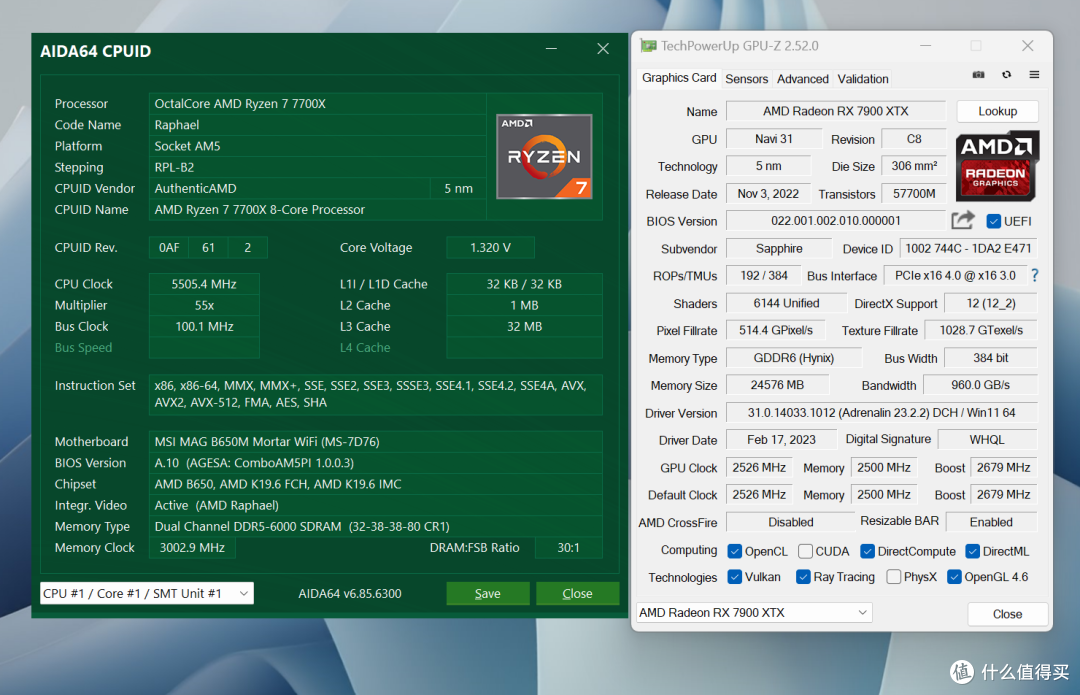Screen dimensions: 1080x695
Task: Click the Multiplier 55x value
Action: (204, 305)
